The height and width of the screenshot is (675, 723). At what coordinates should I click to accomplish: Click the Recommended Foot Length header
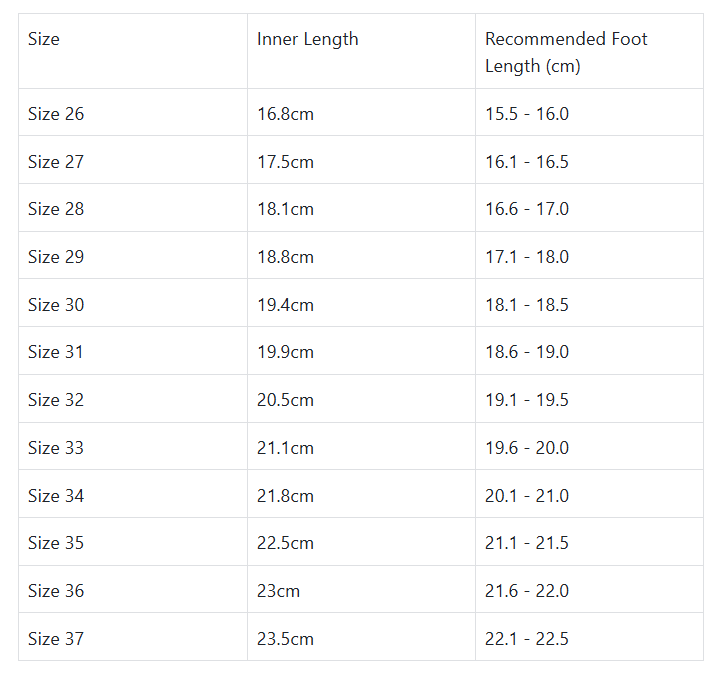click(x=566, y=53)
